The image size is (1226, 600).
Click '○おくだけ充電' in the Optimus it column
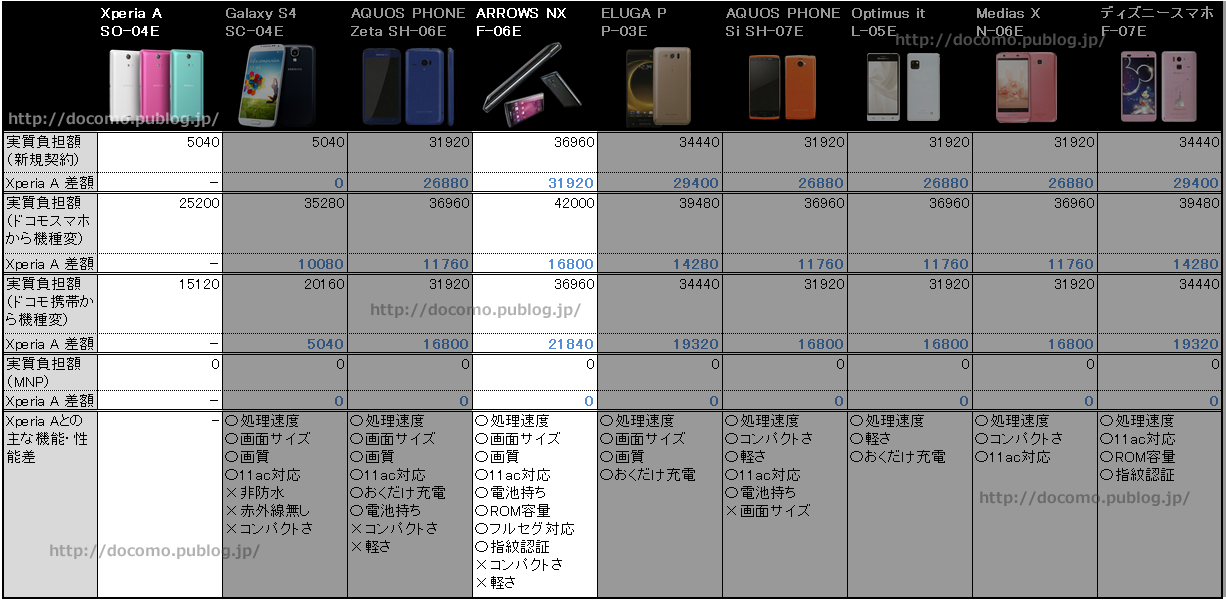pyautogui.click(x=897, y=457)
